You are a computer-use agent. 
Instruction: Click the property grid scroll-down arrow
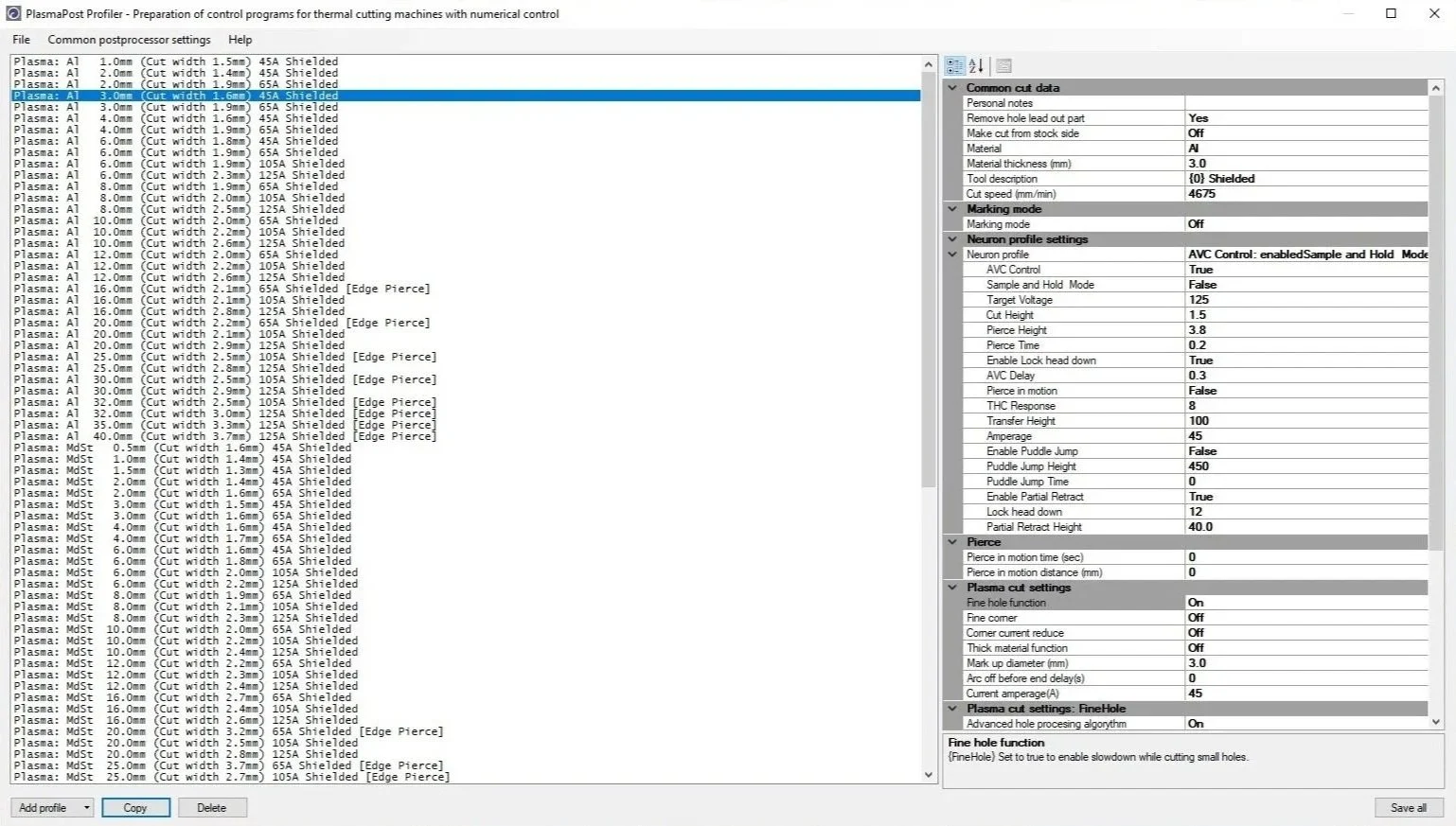1436,722
